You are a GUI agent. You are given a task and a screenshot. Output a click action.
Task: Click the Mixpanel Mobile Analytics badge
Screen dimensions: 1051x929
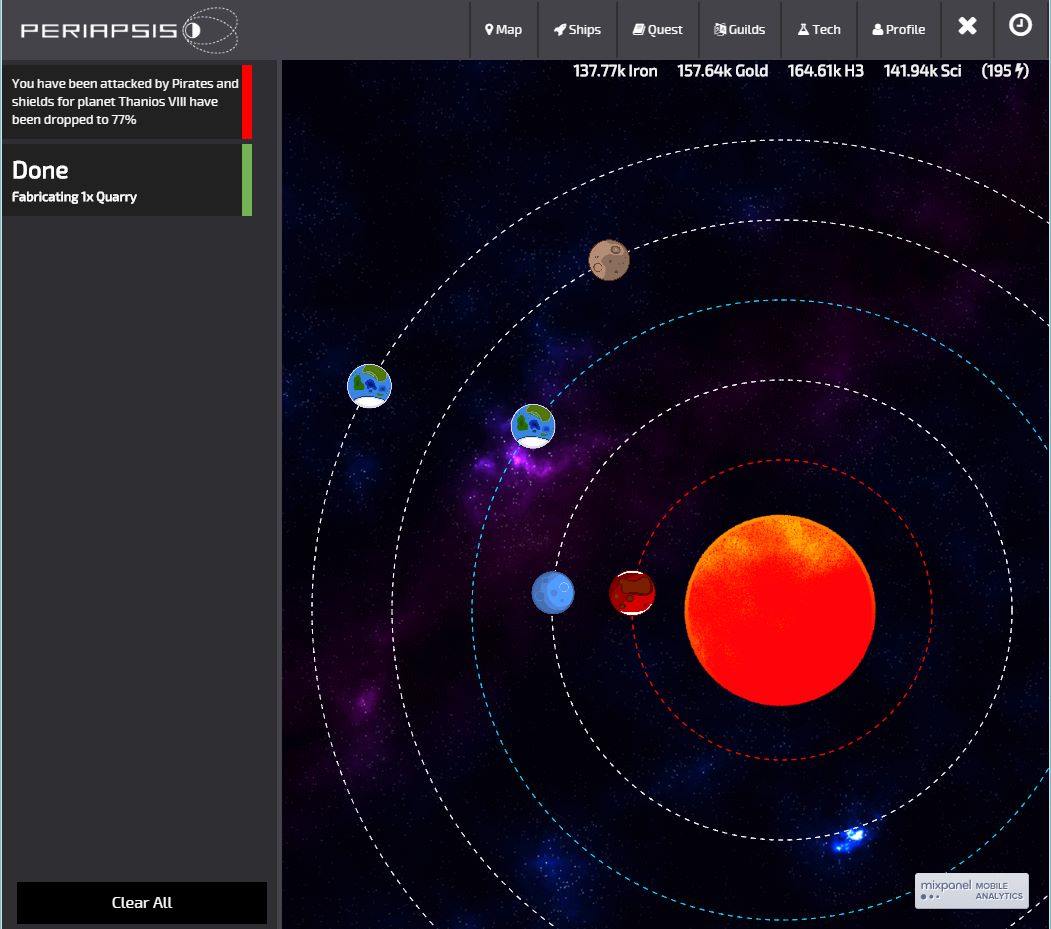point(971,890)
